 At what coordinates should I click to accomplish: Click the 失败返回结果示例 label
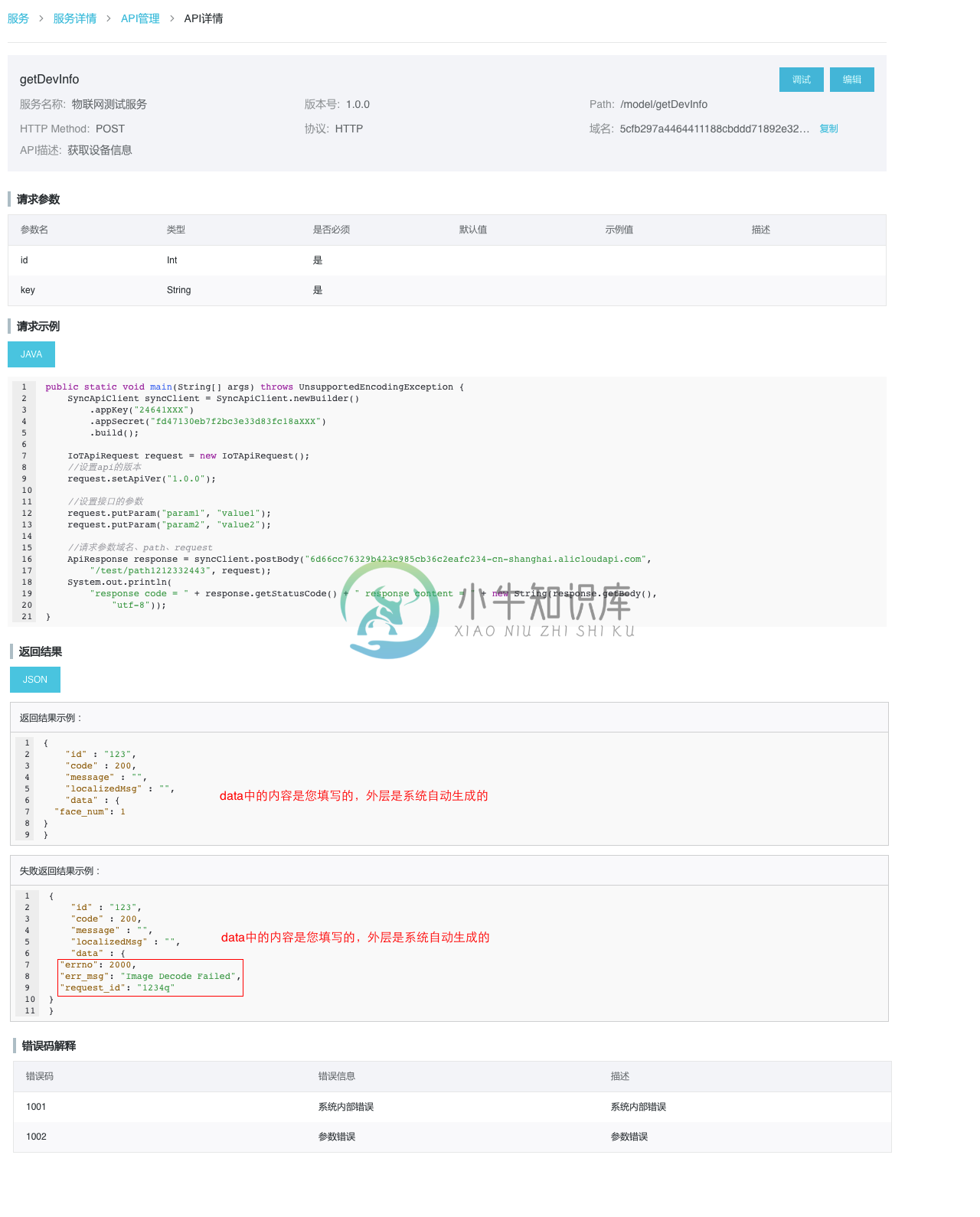coord(60,871)
